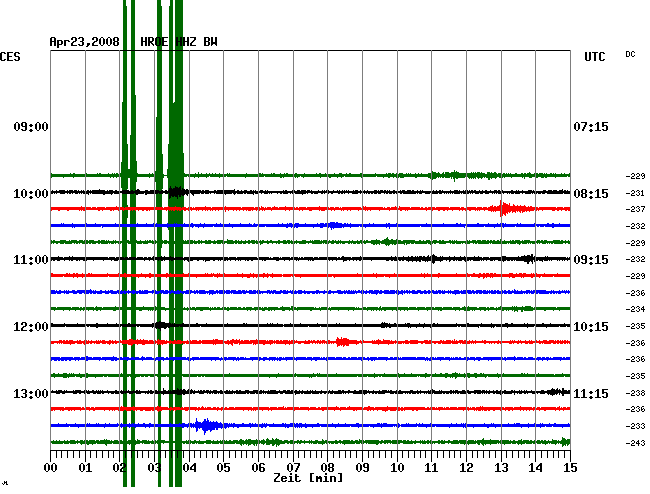This screenshot has width=650, height=494.
Task: Select minute label 08 on time axis
Action: click(327, 468)
